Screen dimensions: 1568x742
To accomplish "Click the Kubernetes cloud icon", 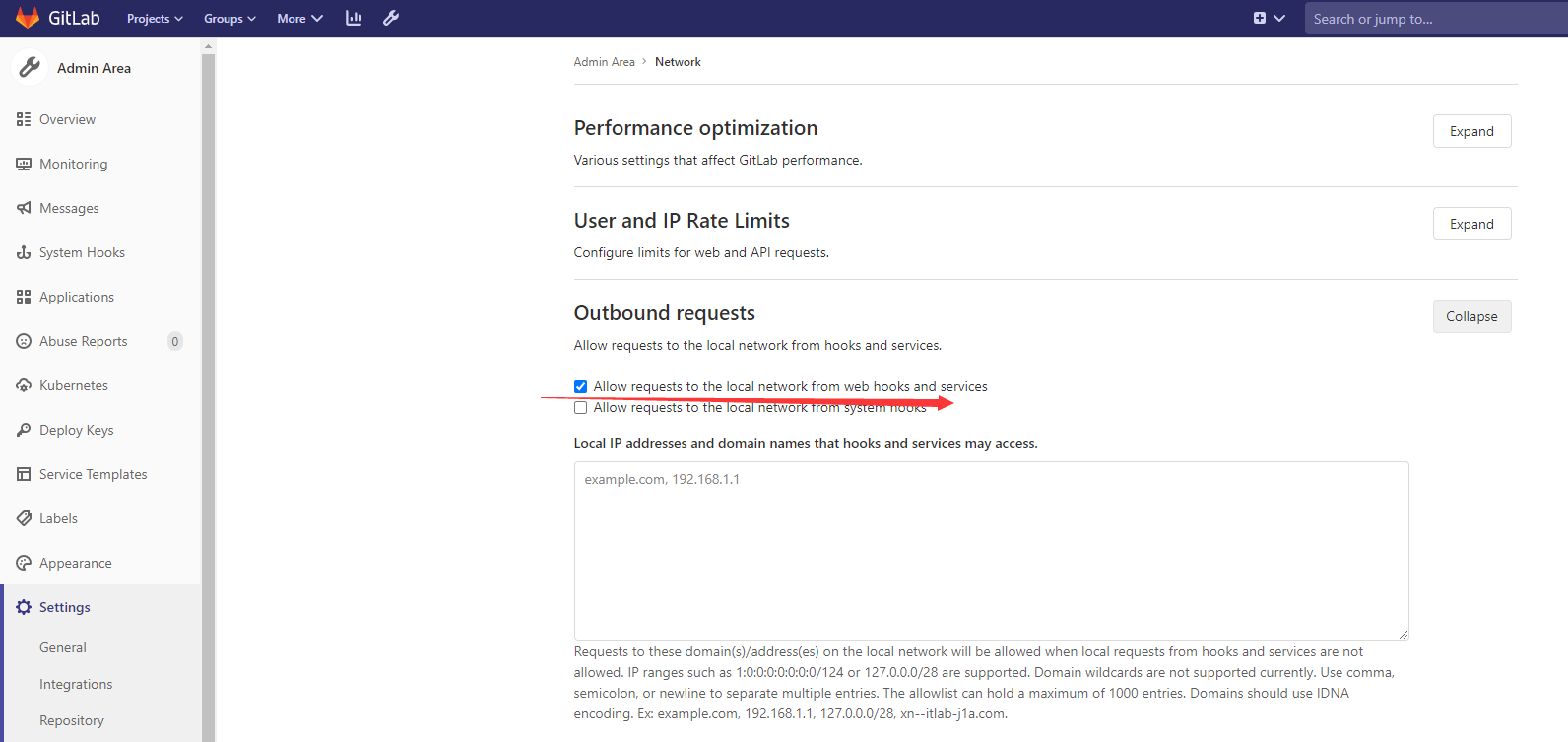I will [x=24, y=385].
